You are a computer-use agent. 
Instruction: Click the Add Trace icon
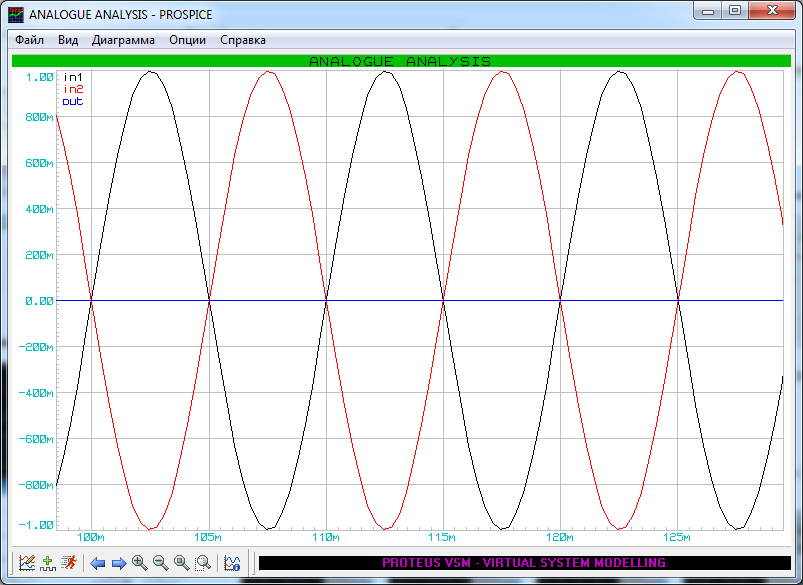(47, 563)
